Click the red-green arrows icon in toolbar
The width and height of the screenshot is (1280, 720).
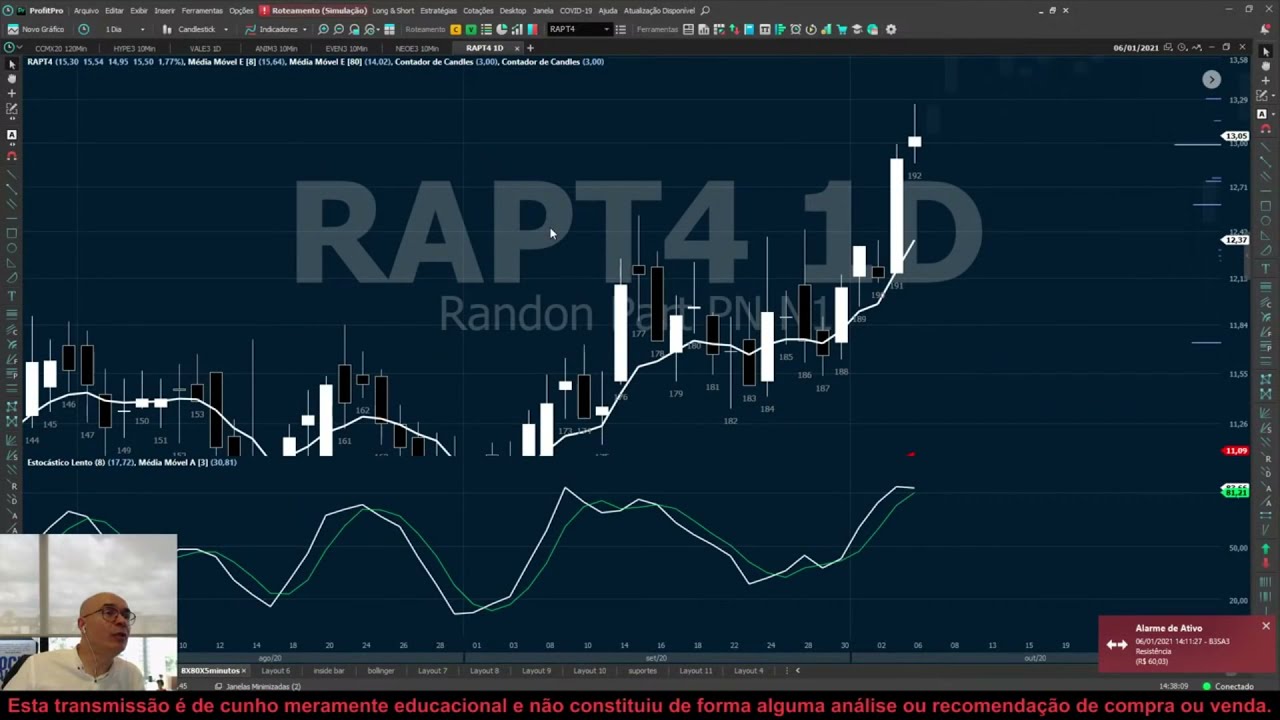733,29
